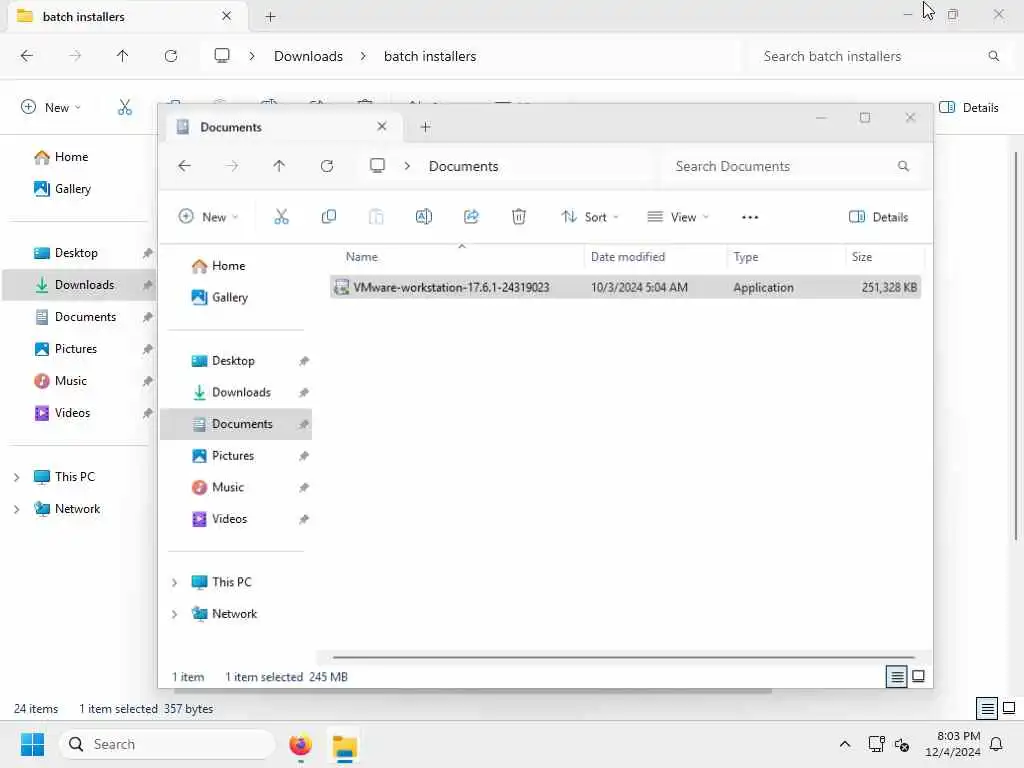The width and height of the screenshot is (1024, 768).
Task: Add a new tab in batch installers window
Action: [270, 17]
